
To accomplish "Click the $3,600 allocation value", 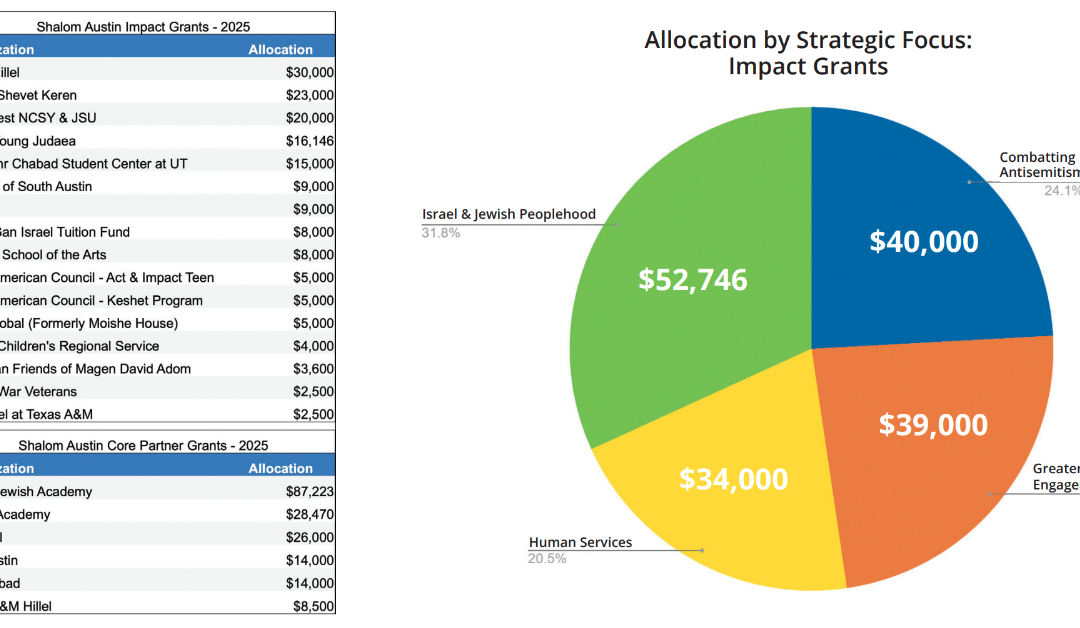I will pyautogui.click(x=313, y=368).
